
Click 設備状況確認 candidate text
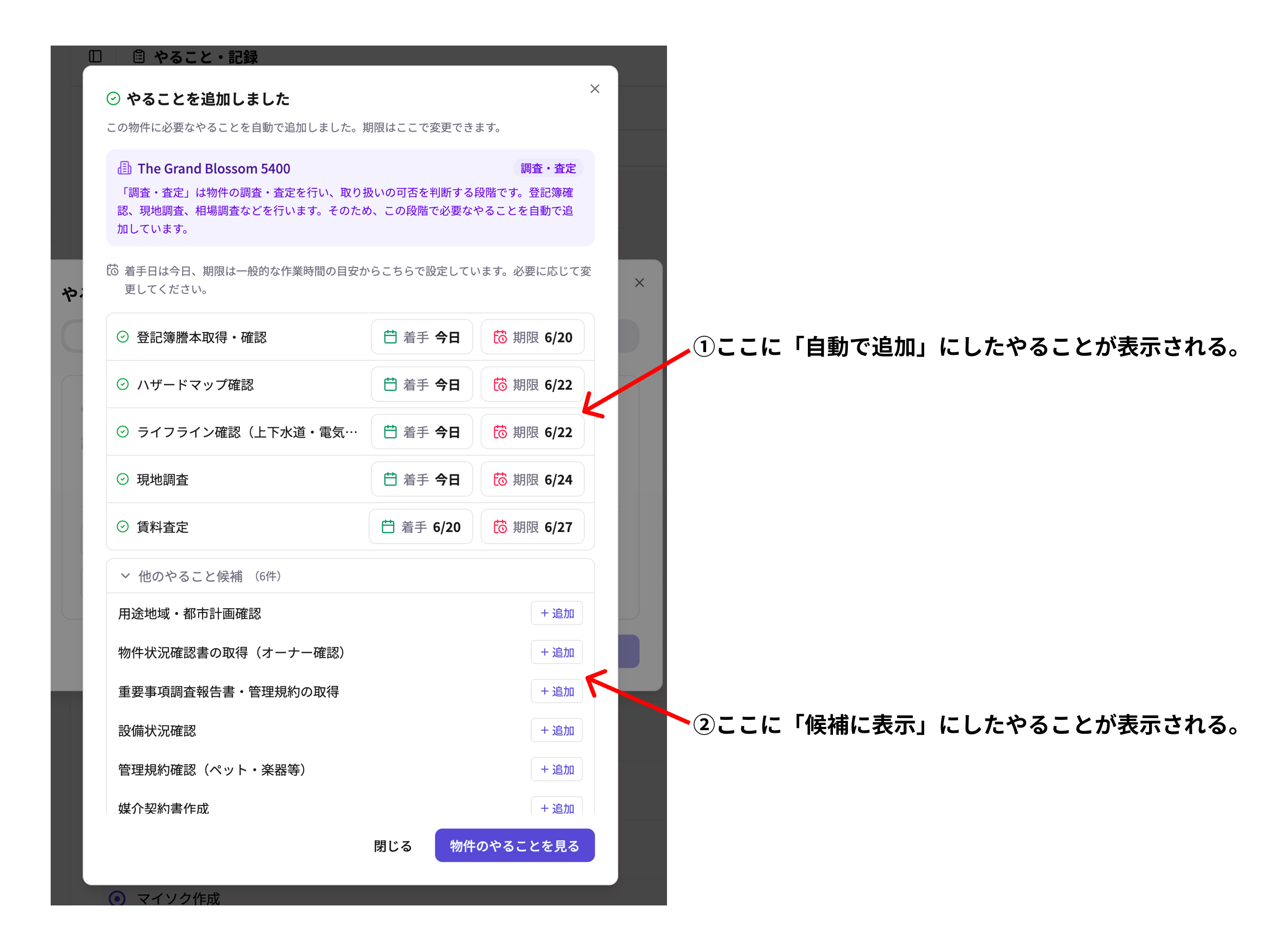click(x=157, y=731)
